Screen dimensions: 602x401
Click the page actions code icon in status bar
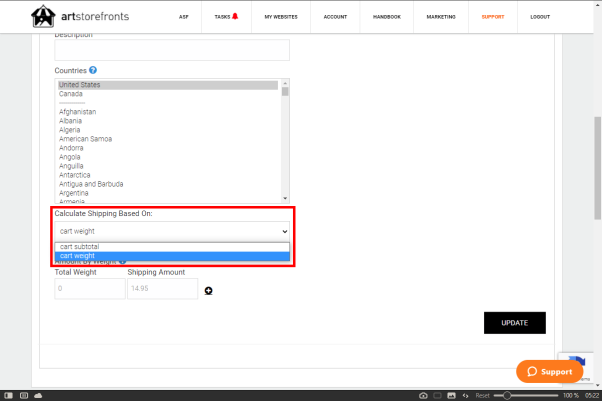pos(465,395)
